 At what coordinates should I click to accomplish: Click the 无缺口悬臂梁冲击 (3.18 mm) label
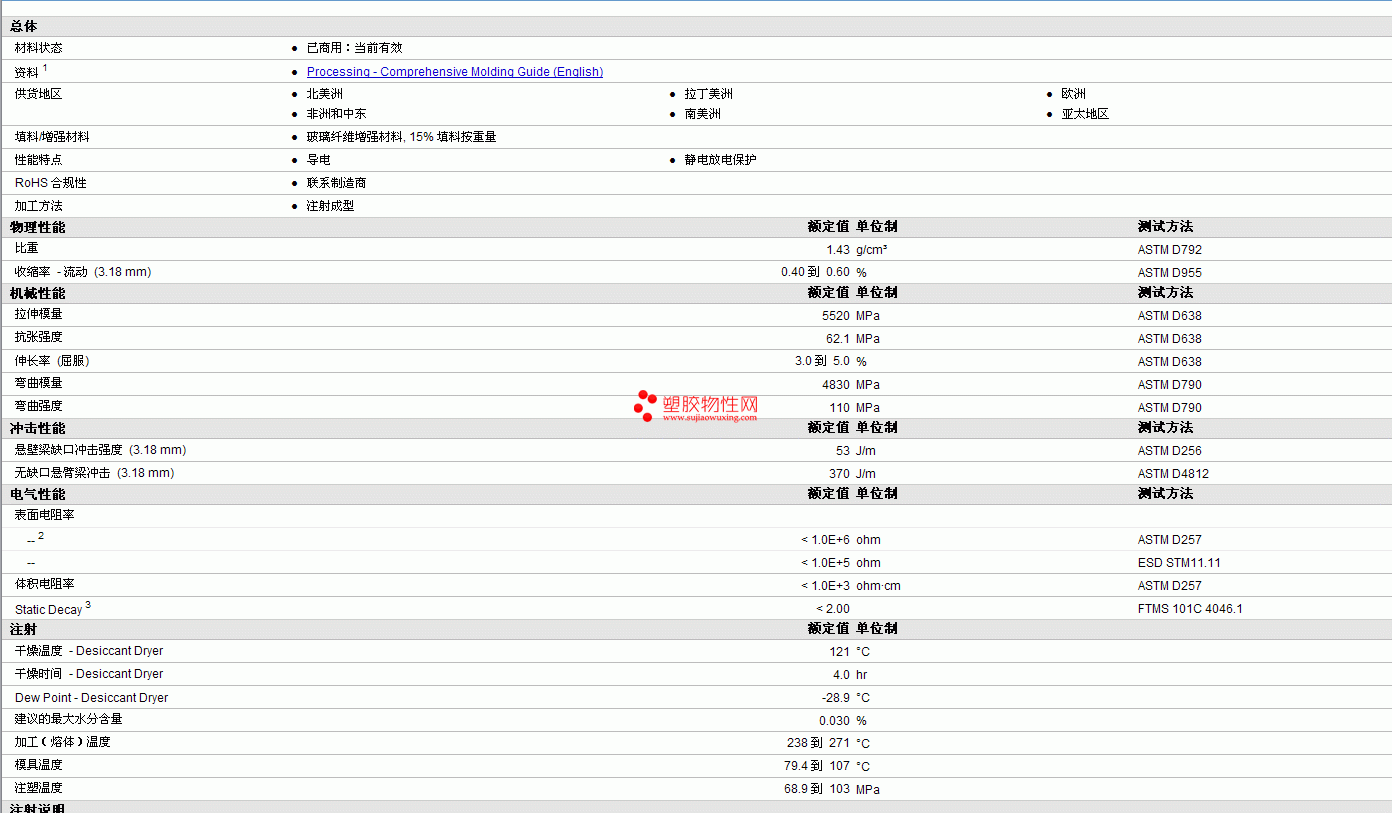(94, 473)
